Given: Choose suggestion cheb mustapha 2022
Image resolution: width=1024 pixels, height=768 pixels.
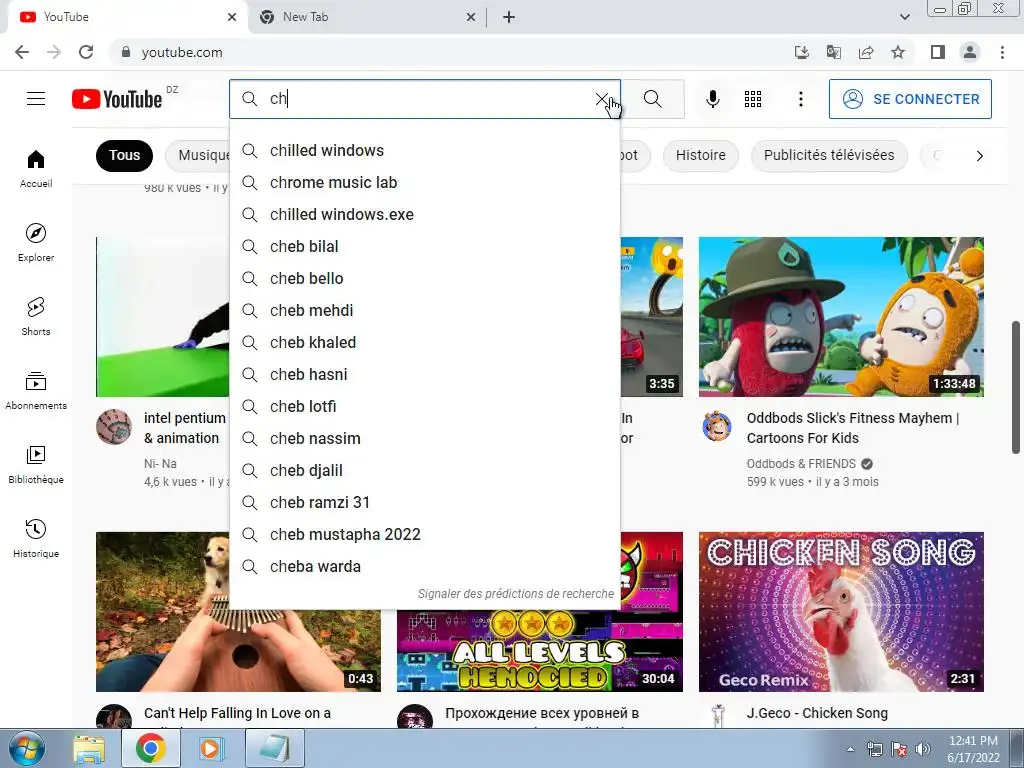Looking at the screenshot, I should coord(424,534).
